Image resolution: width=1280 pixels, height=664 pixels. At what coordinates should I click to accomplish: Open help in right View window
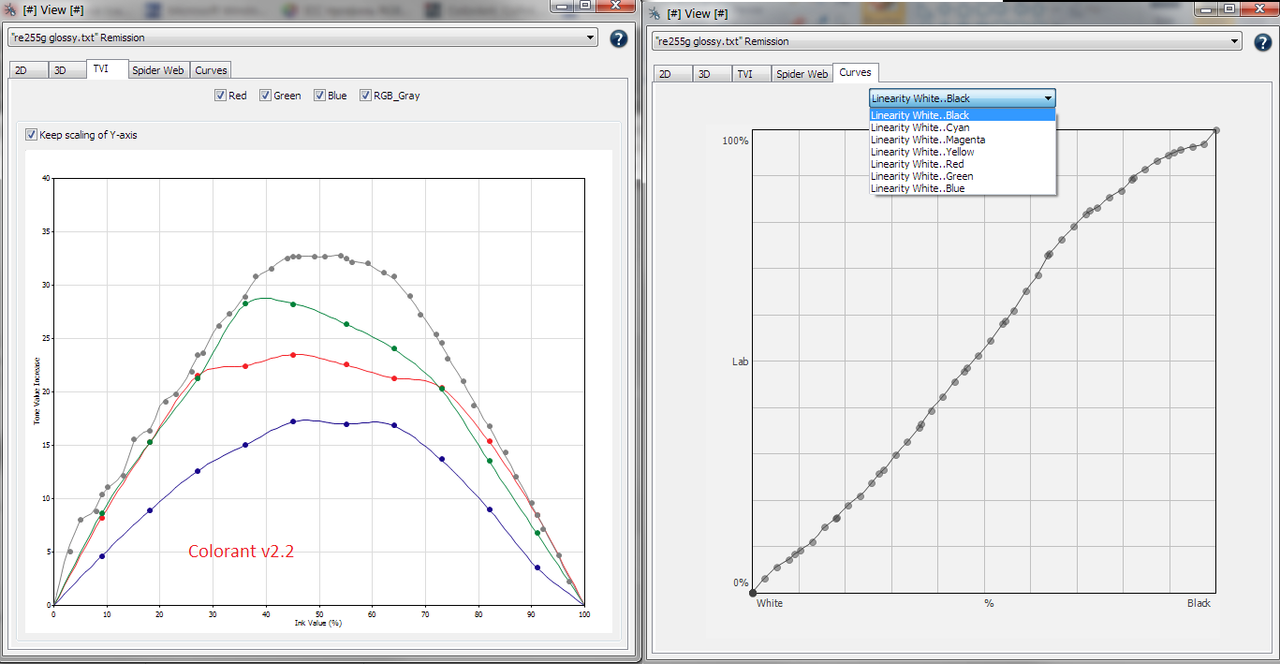pos(1261,41)
